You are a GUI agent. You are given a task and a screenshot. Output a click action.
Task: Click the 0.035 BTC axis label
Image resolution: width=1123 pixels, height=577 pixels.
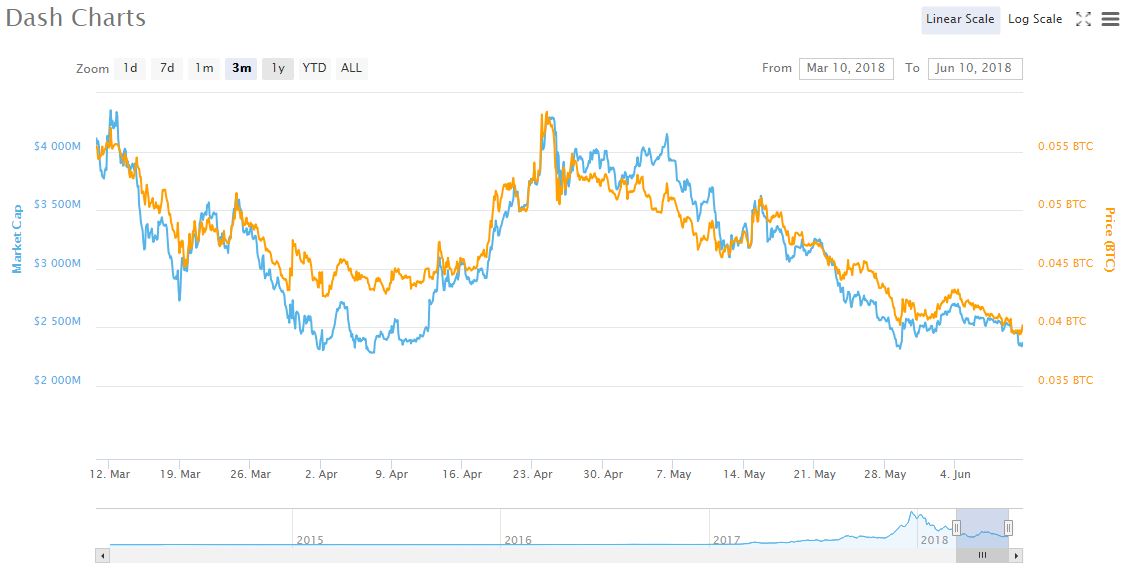click(1066, 380)
